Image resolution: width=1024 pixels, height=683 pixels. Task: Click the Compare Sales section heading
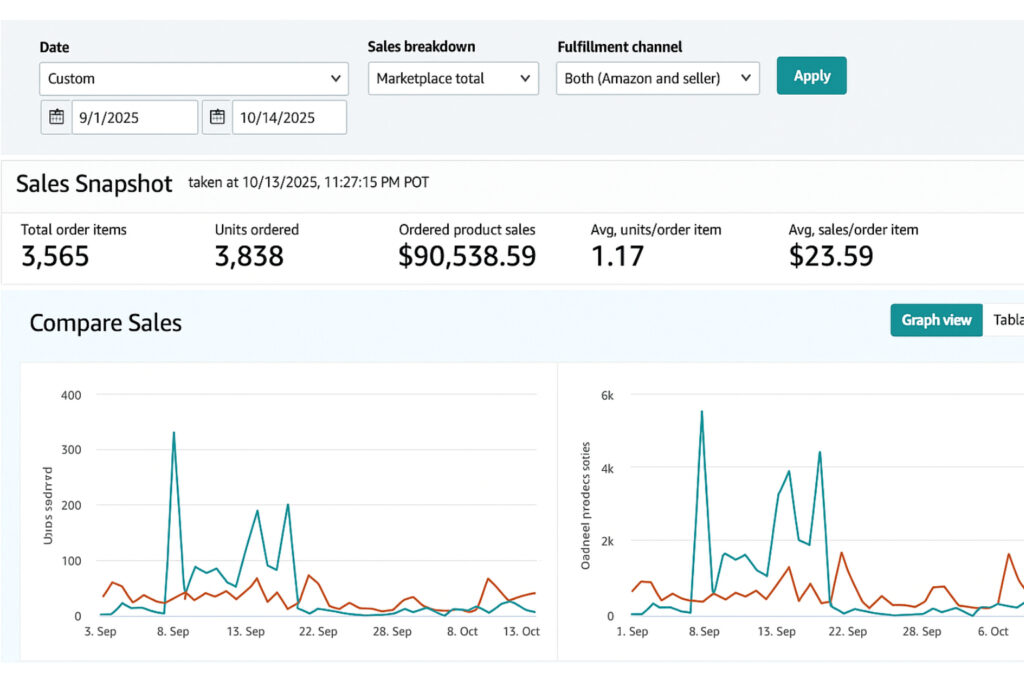[x=106, y=323]
